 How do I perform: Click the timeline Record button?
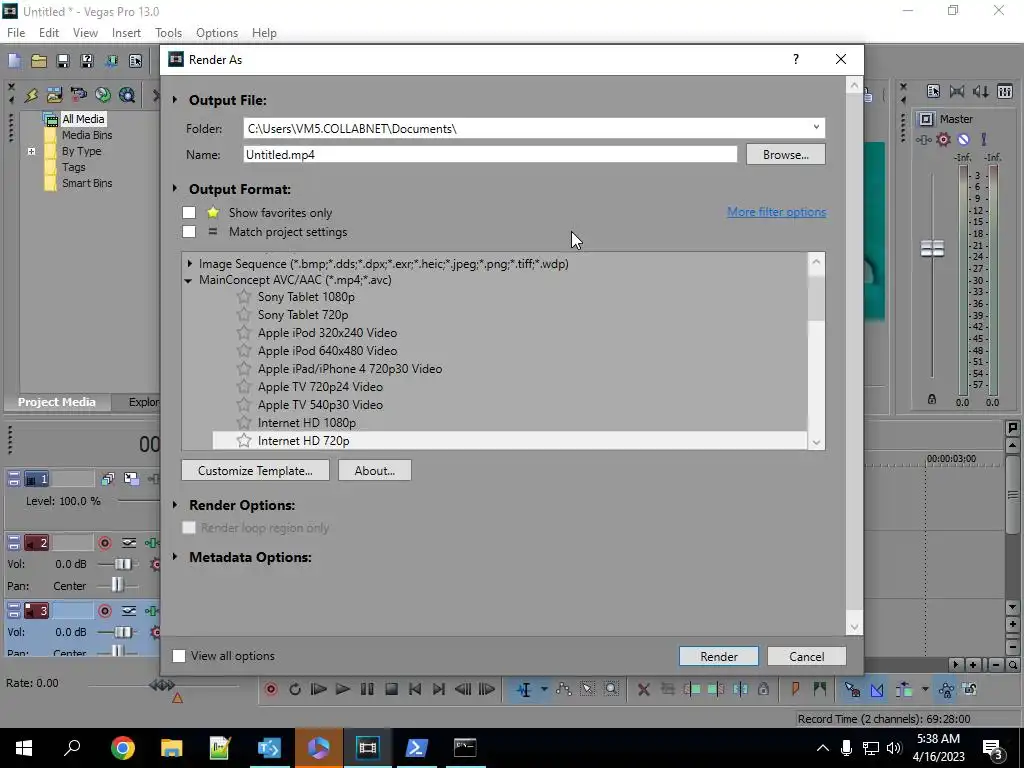[270, 690]
